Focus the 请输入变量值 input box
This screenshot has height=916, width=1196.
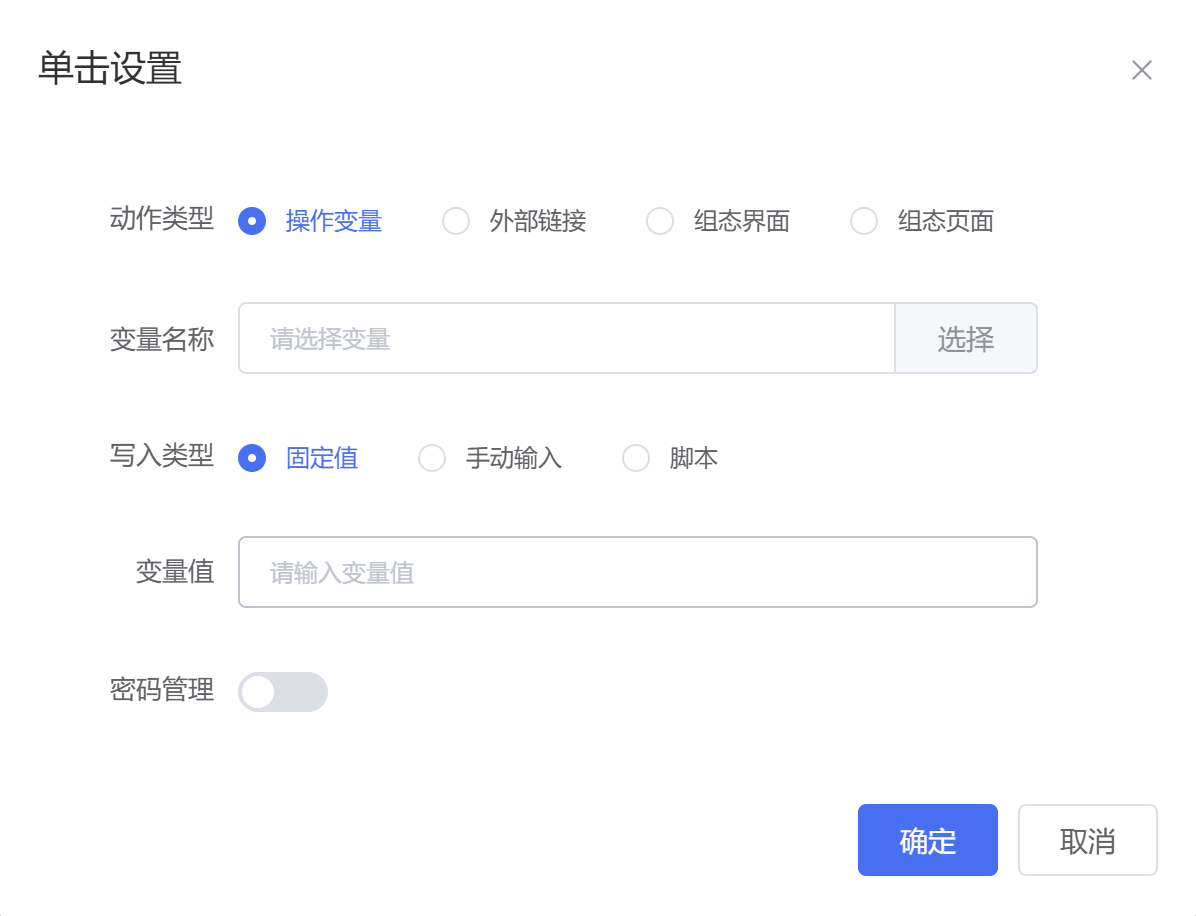click(x=637, y=573)
